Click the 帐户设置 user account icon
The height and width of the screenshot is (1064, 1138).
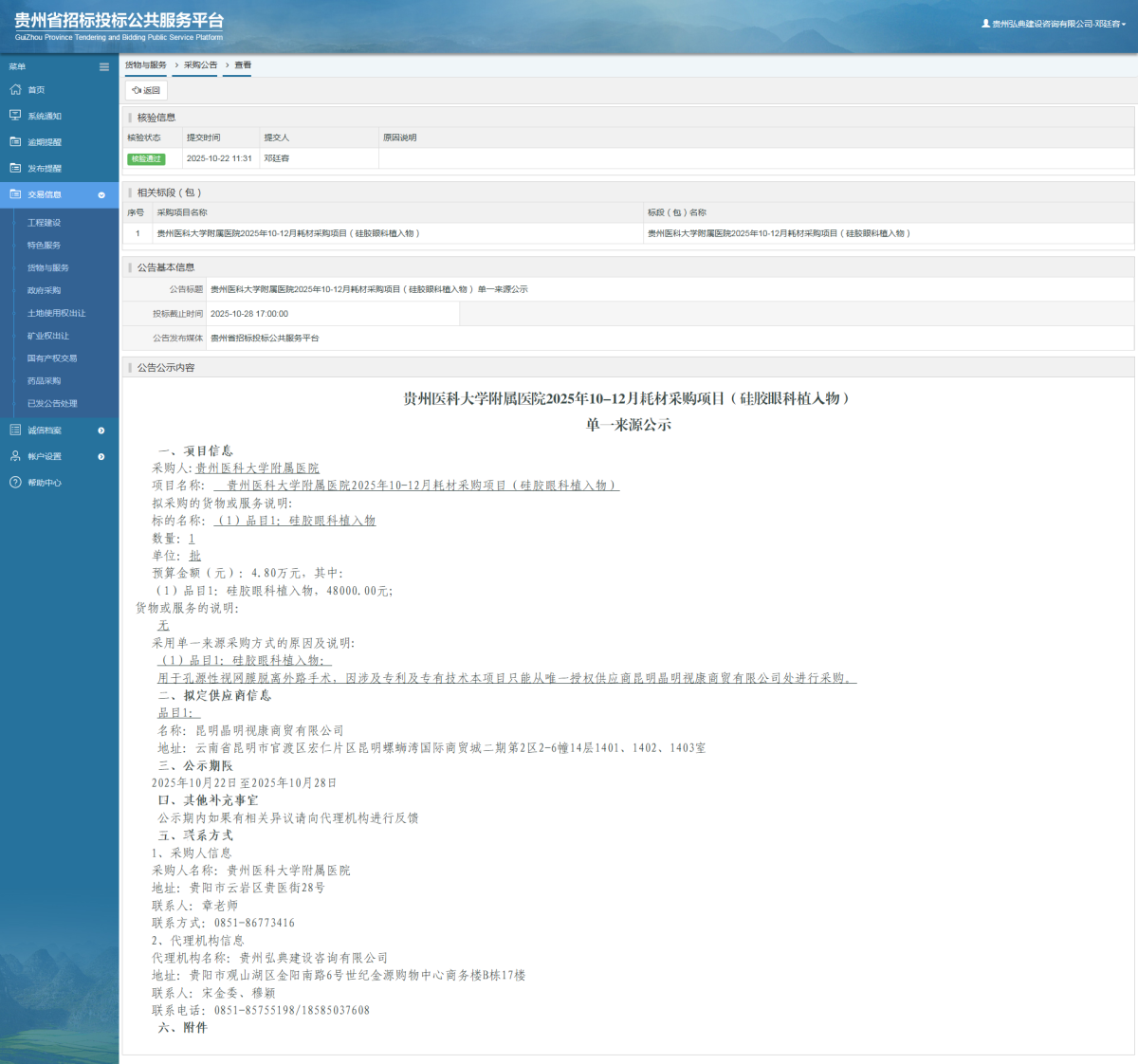click(15, 456)
